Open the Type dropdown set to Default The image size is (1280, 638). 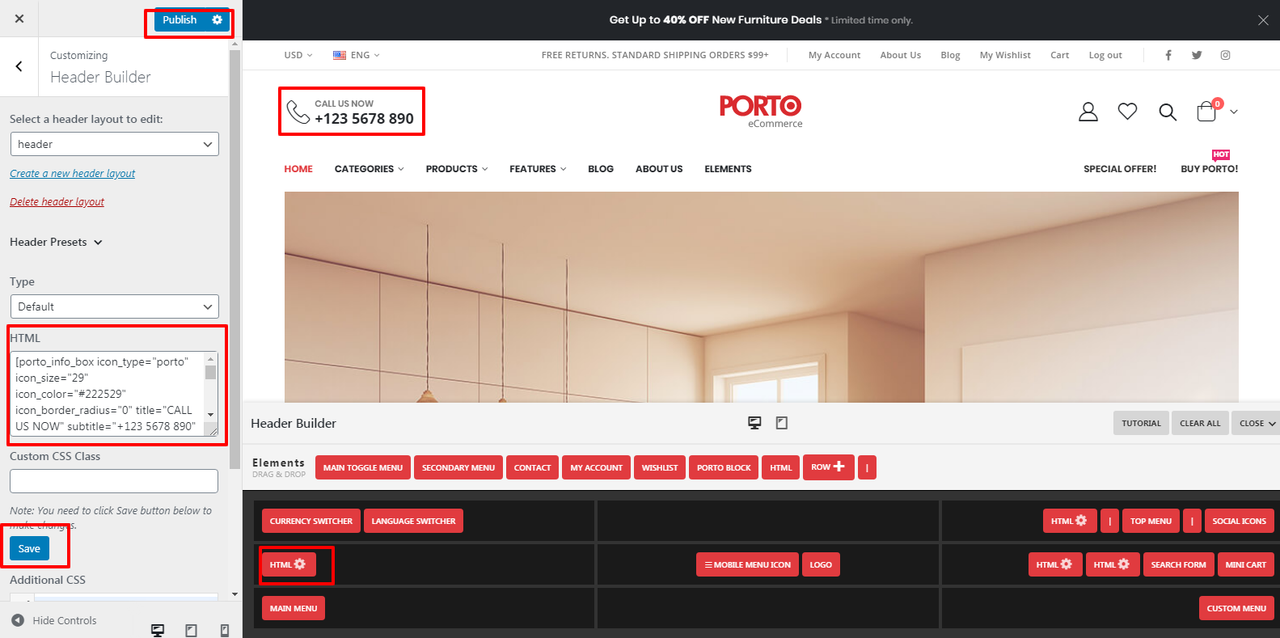click(114, 306)
